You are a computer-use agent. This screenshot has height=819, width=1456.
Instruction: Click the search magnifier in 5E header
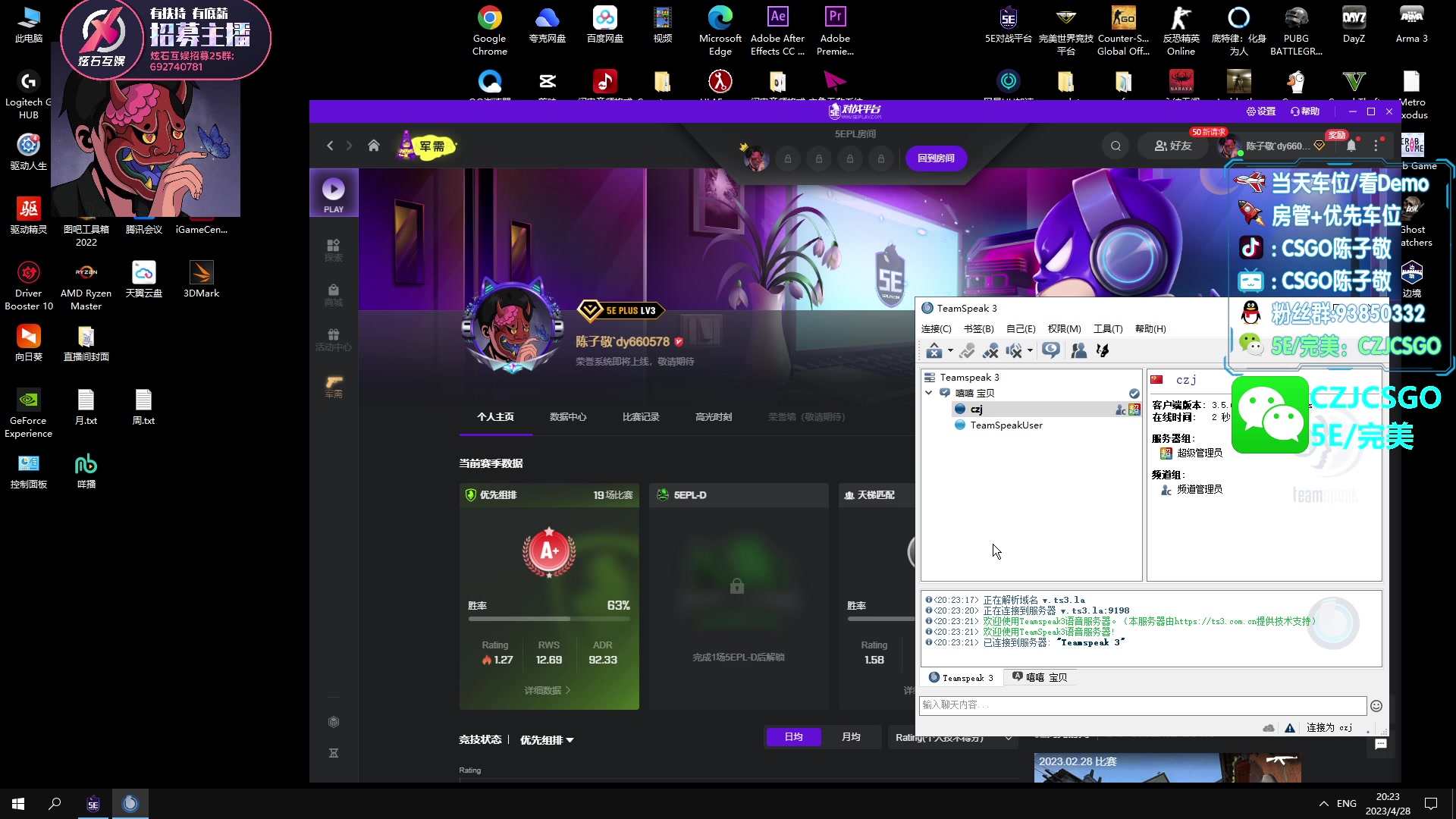(1116, 146)
